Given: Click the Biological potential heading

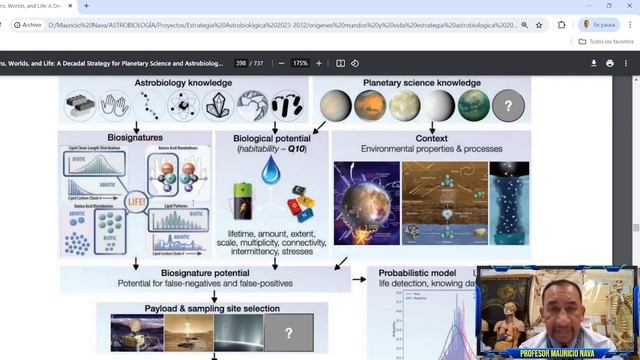Looking at the screenshot, I should coord(272,138).
